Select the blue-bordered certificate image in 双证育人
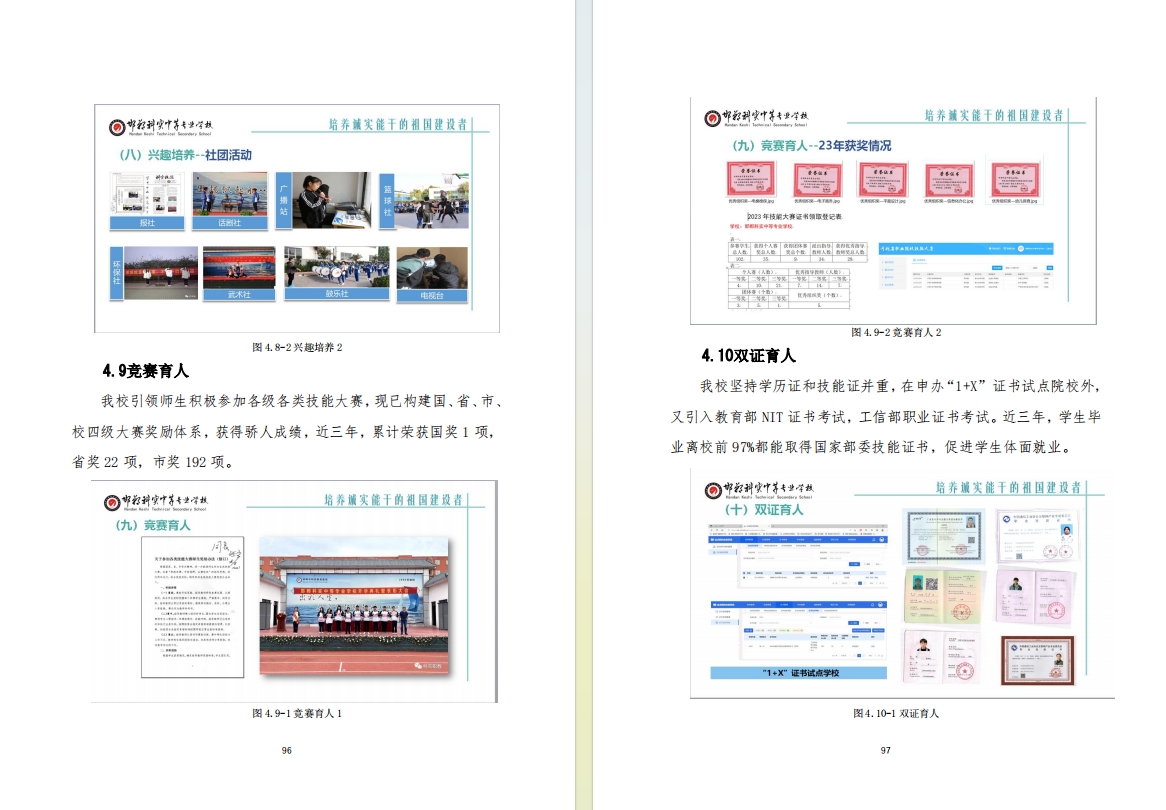The height and width of the screenshot is (810, 1166). point(944,536)
